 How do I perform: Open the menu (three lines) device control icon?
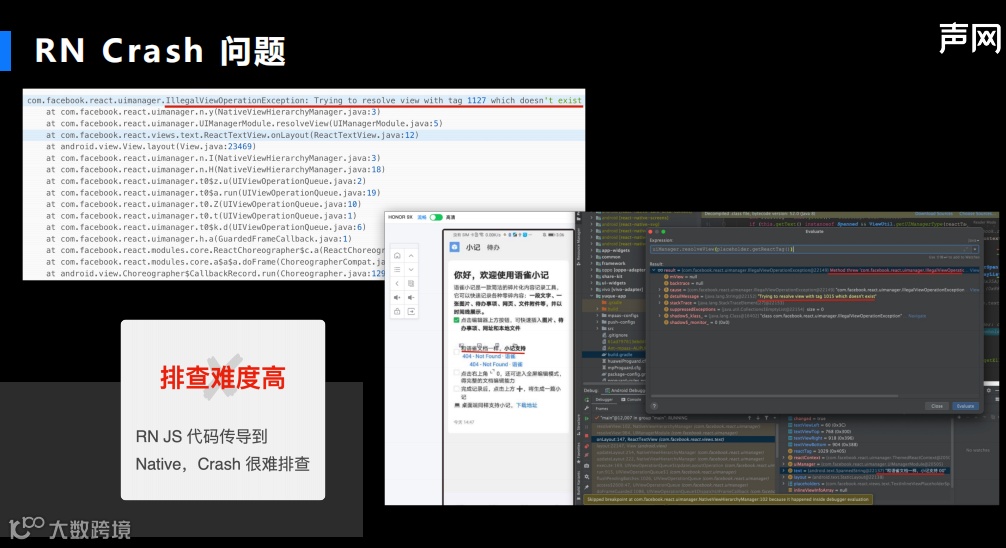397,270
